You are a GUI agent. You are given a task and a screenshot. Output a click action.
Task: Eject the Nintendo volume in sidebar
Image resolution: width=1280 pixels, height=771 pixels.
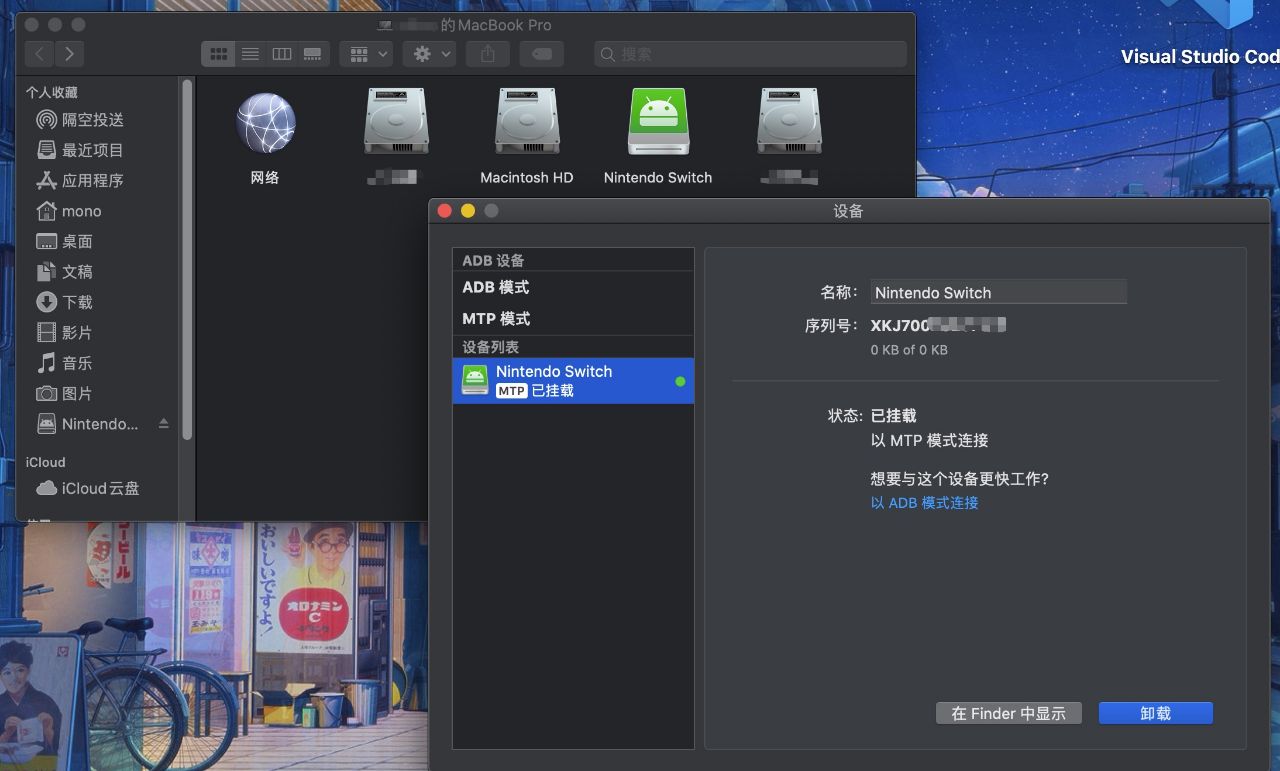pos(164,424)
